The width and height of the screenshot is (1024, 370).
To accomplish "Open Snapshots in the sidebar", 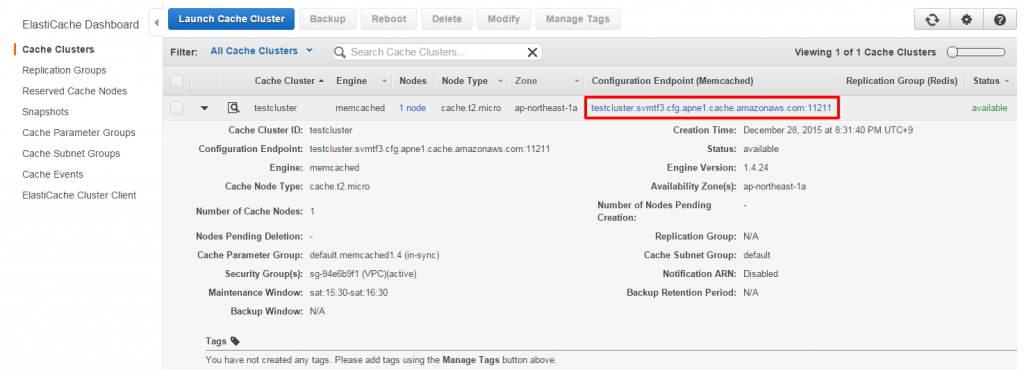I will click(45, 112).
